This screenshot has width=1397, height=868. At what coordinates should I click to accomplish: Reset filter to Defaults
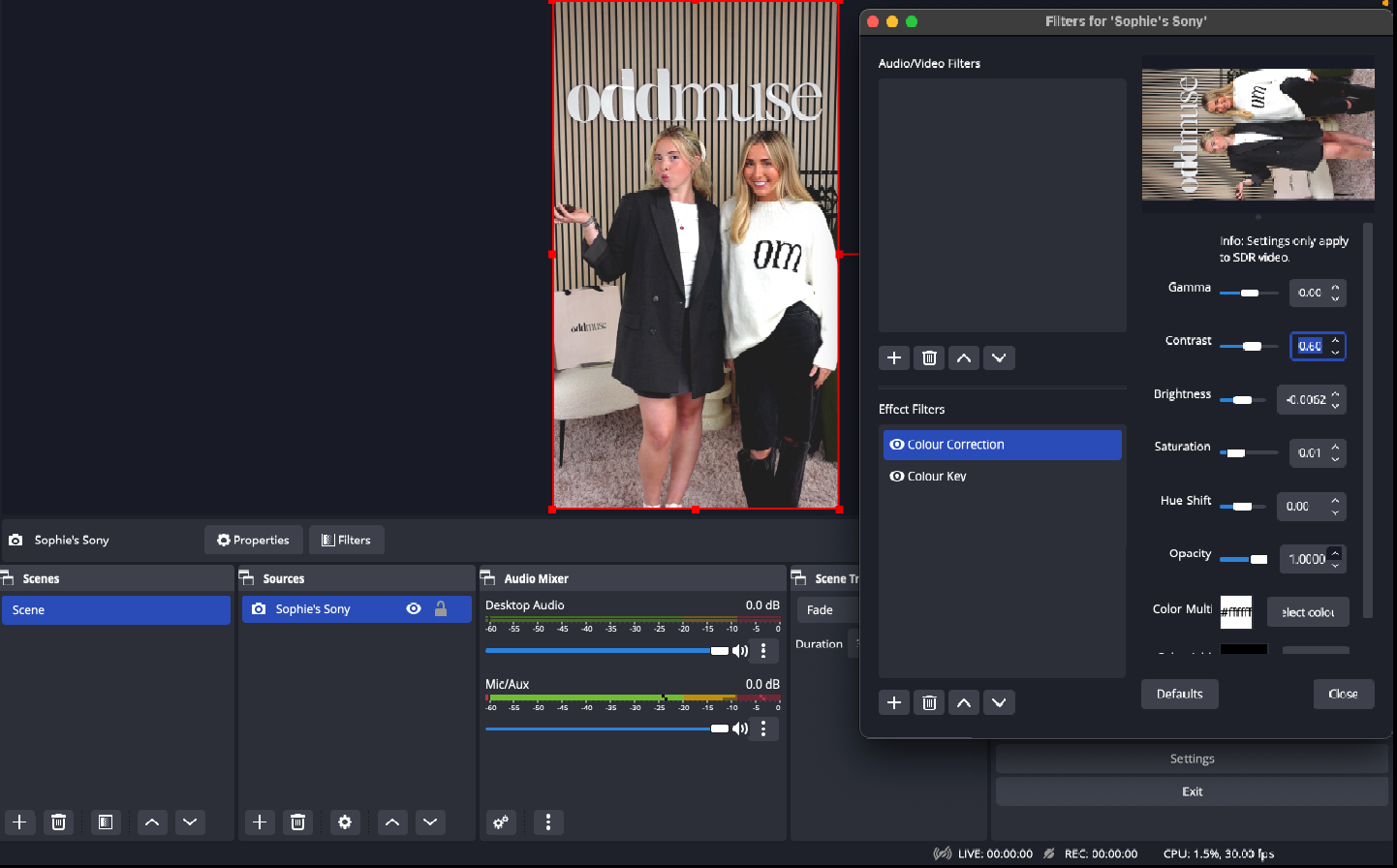pyautogui.click(x=1180, y=694)
